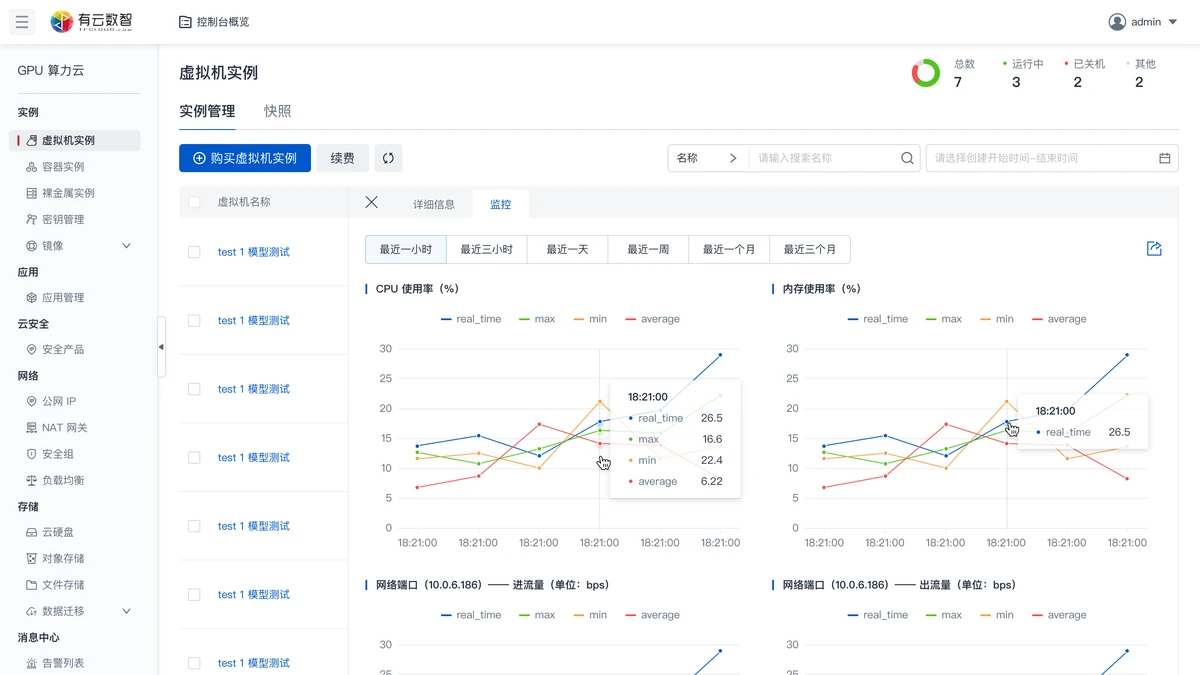Screen dimensions: 1200x675
Task: Click the 数据迁移 sidebar icon
Action: [32, 611]
